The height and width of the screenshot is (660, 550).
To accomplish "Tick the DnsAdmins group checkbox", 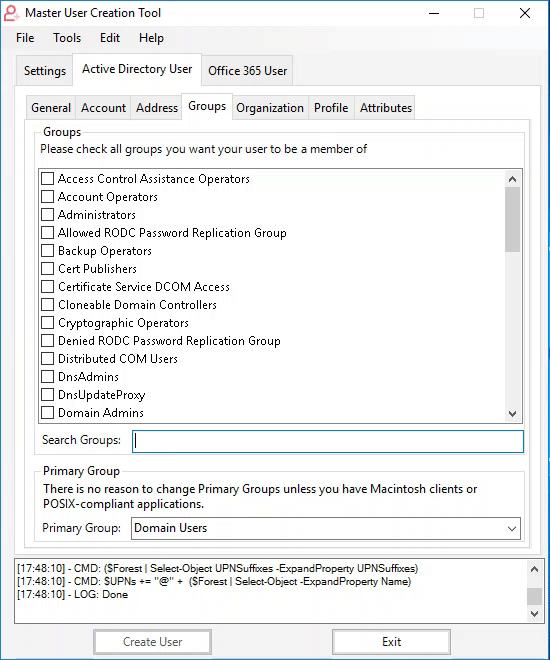I will [48, 376].
